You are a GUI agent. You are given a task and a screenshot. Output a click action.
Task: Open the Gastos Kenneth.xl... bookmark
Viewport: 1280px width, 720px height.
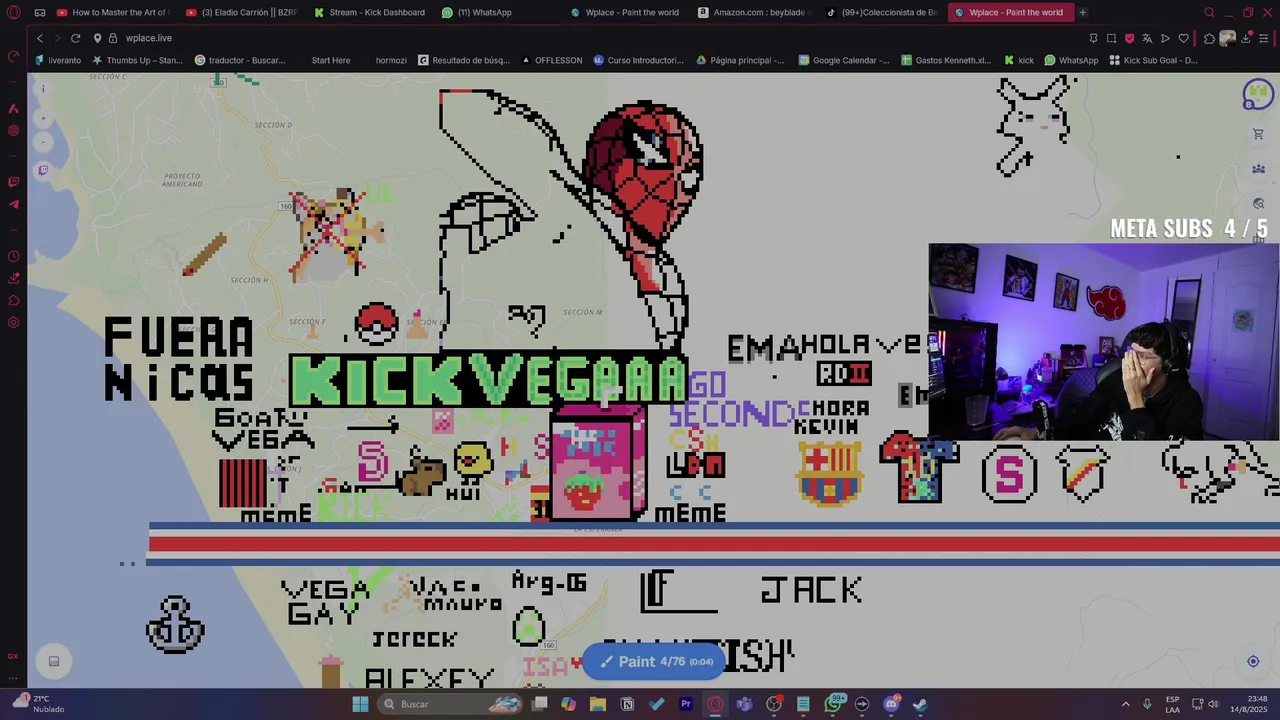click(x=946, y=60)
